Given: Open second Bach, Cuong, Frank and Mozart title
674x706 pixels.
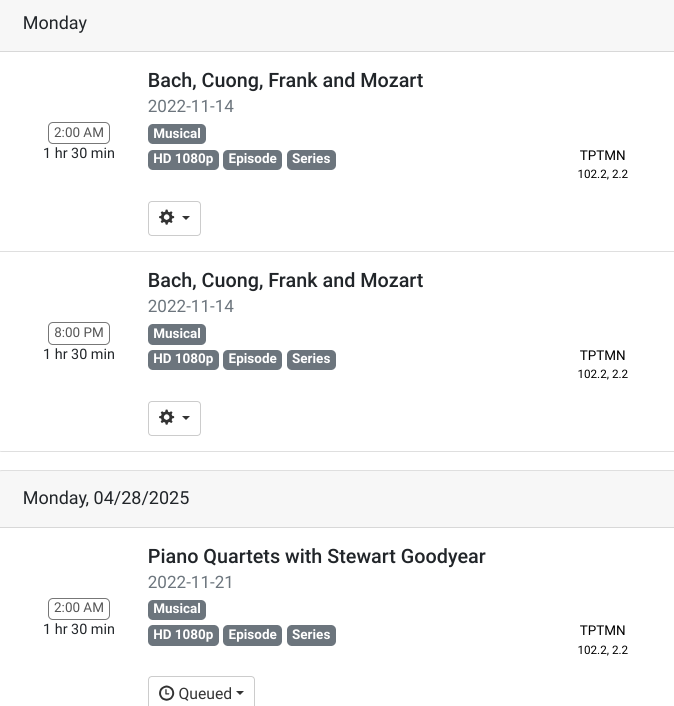Looking at the screenshot, I should (x=285, y=280).
